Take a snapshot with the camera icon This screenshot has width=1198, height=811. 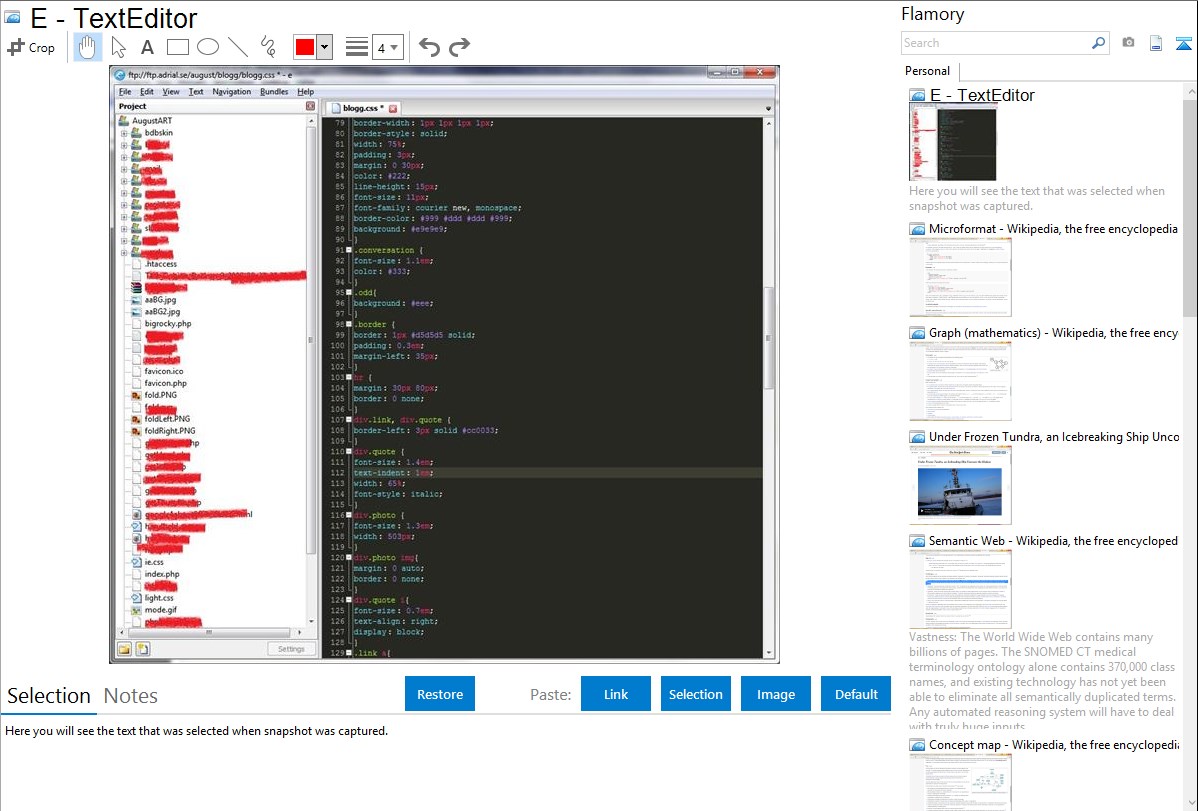tap(1128, 43)
